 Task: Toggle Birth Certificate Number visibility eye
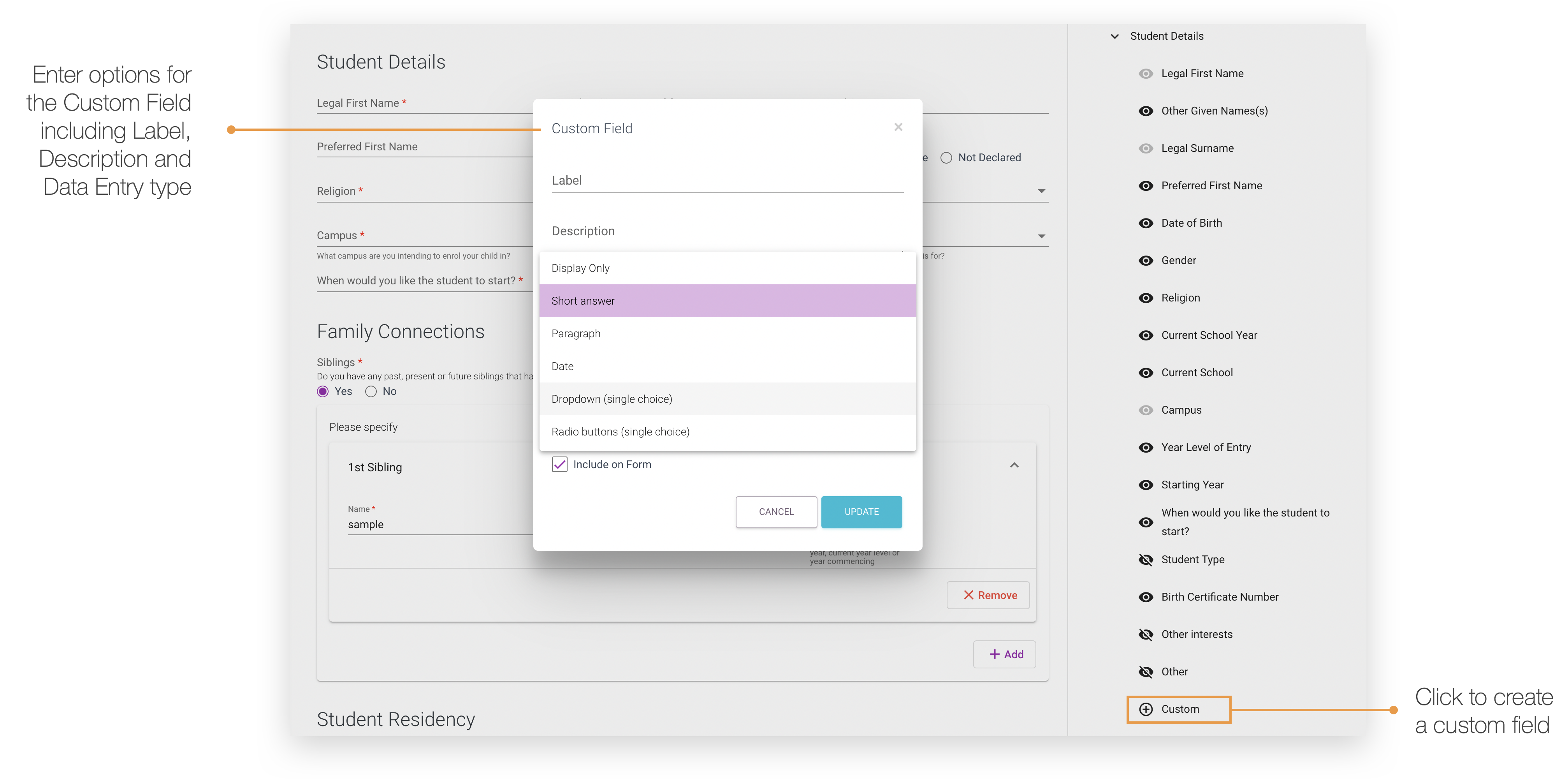pyautogui.click(x=1146, y=597)
